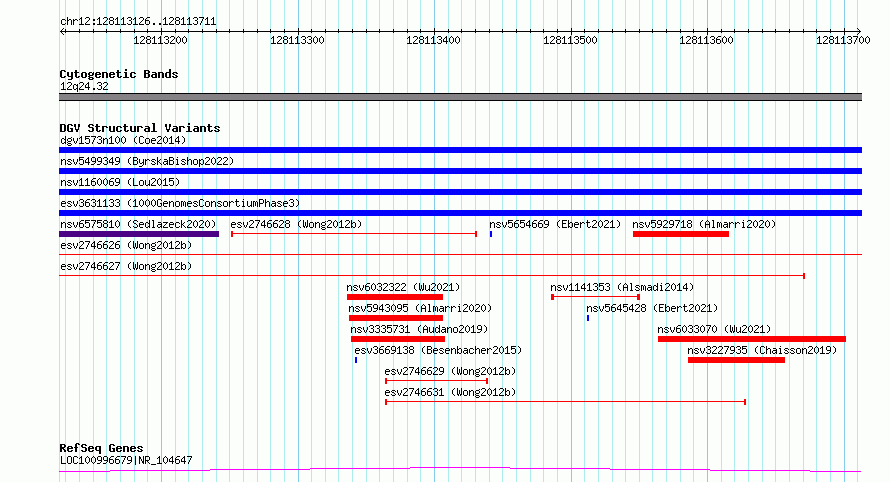Click the red line of esv2746629
Screen dimensions: 890x482
pos(436,381)
